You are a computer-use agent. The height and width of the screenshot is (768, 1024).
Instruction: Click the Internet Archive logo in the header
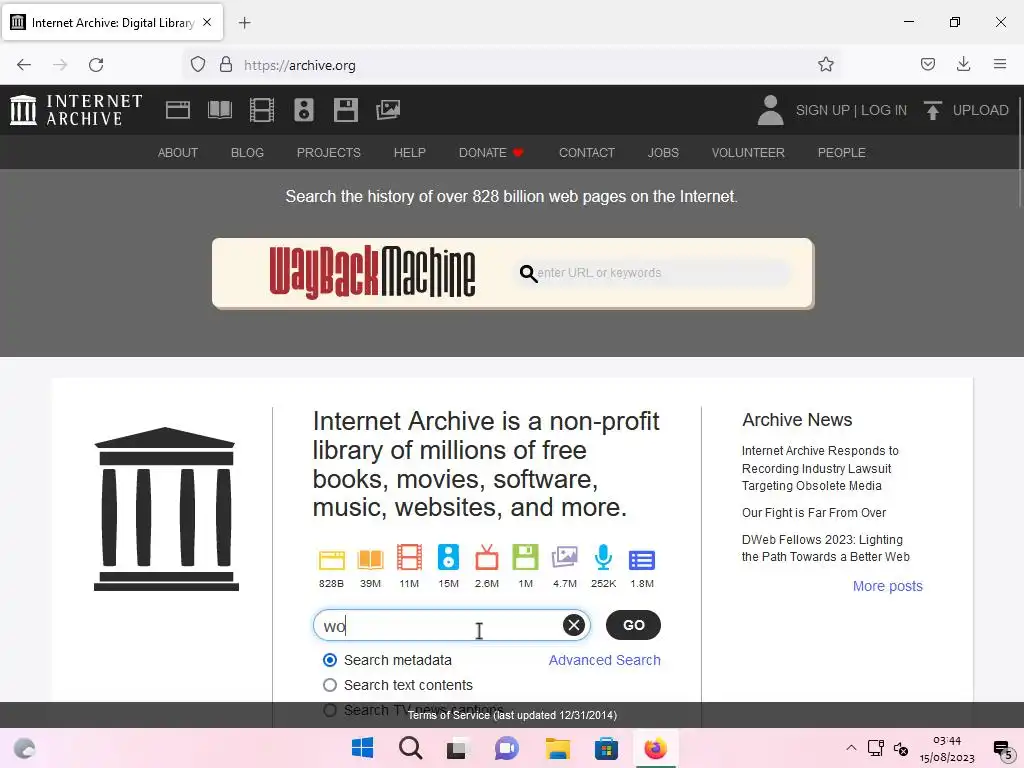pyautogui.click(x=76, y=110)
